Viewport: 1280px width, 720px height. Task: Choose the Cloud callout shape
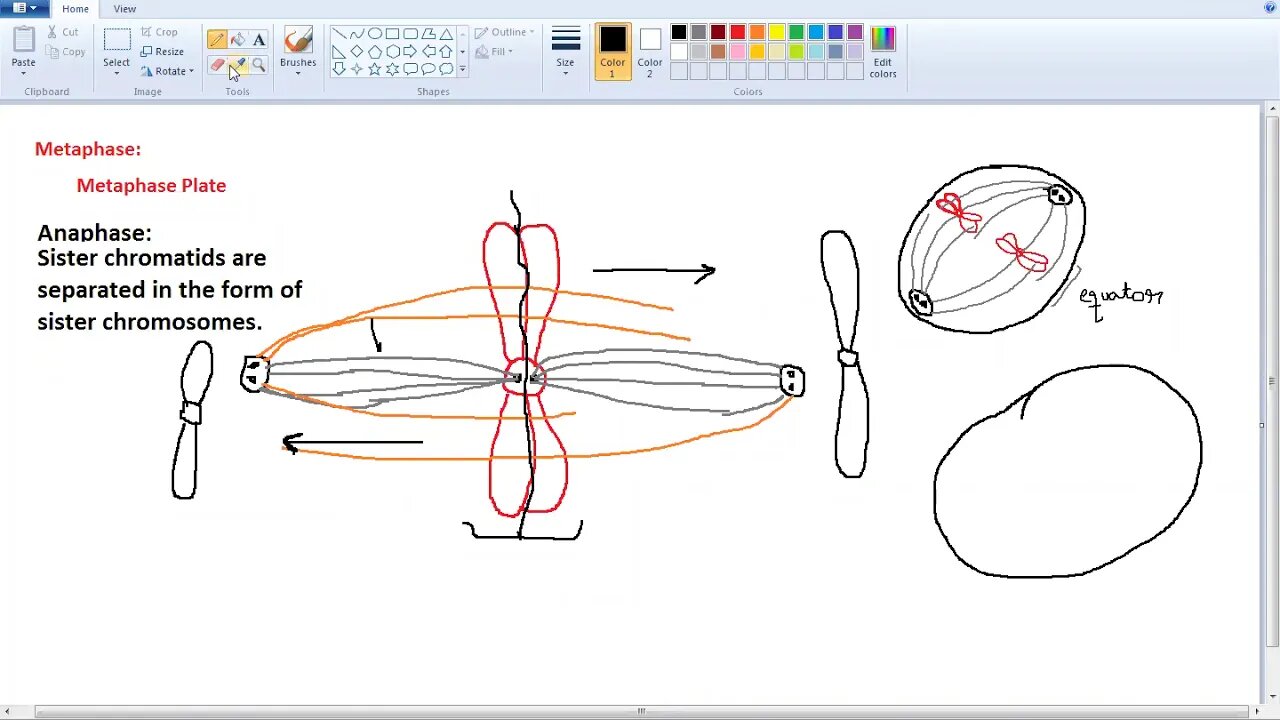tap(447, 70)
